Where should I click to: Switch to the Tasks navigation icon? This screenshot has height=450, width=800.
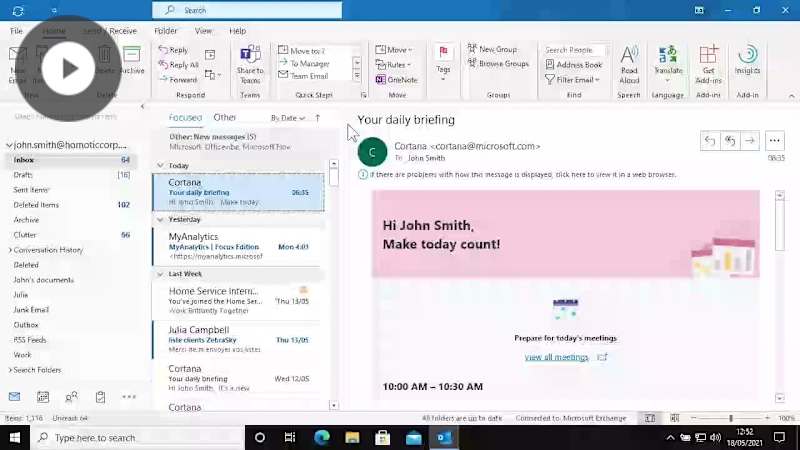pyautogui.click(x=100, y=396)
